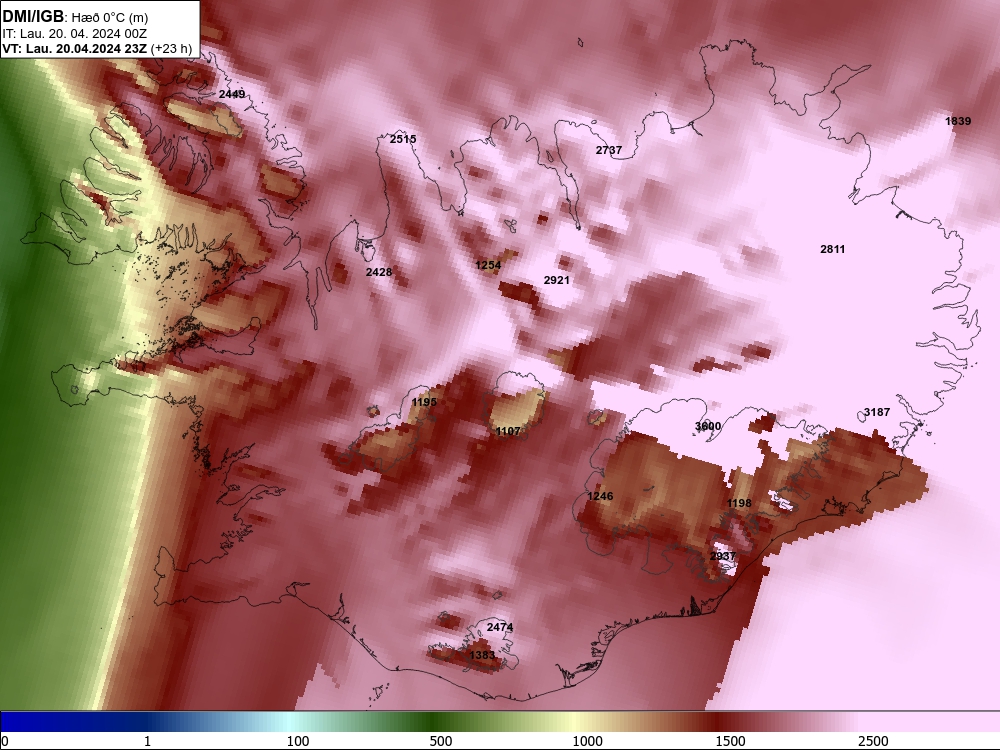Click the 1254 height value
This screenshot has width=1000, height=750.
(x=488, y=265)
